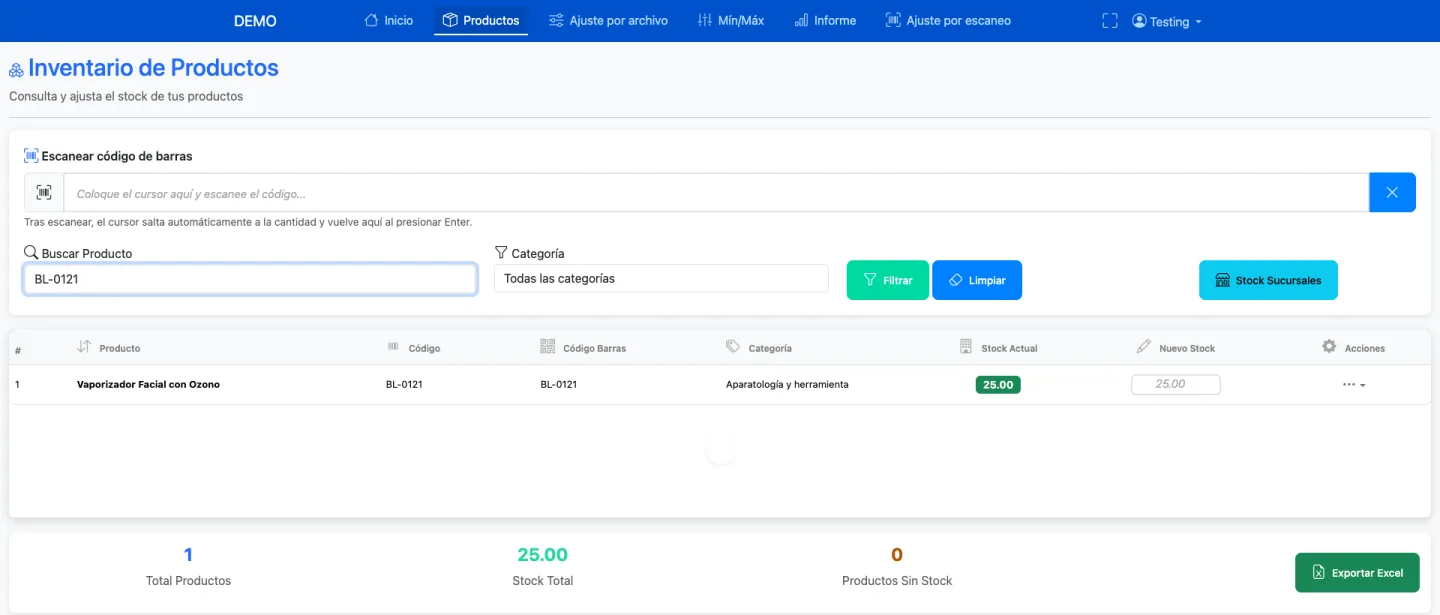Reset filters with Limpiar button

[x=977, y=280]
